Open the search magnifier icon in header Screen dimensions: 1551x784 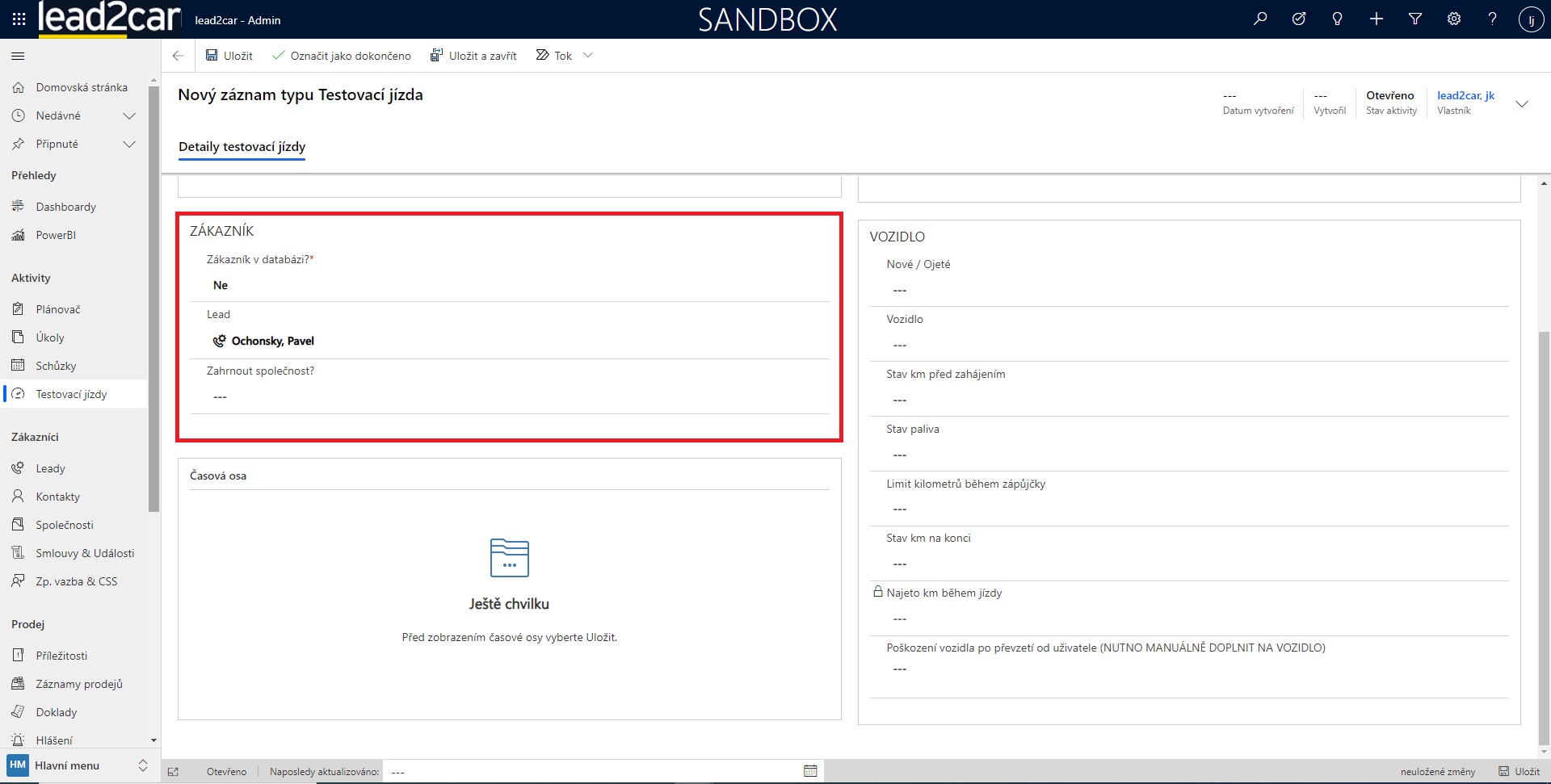1260,19
